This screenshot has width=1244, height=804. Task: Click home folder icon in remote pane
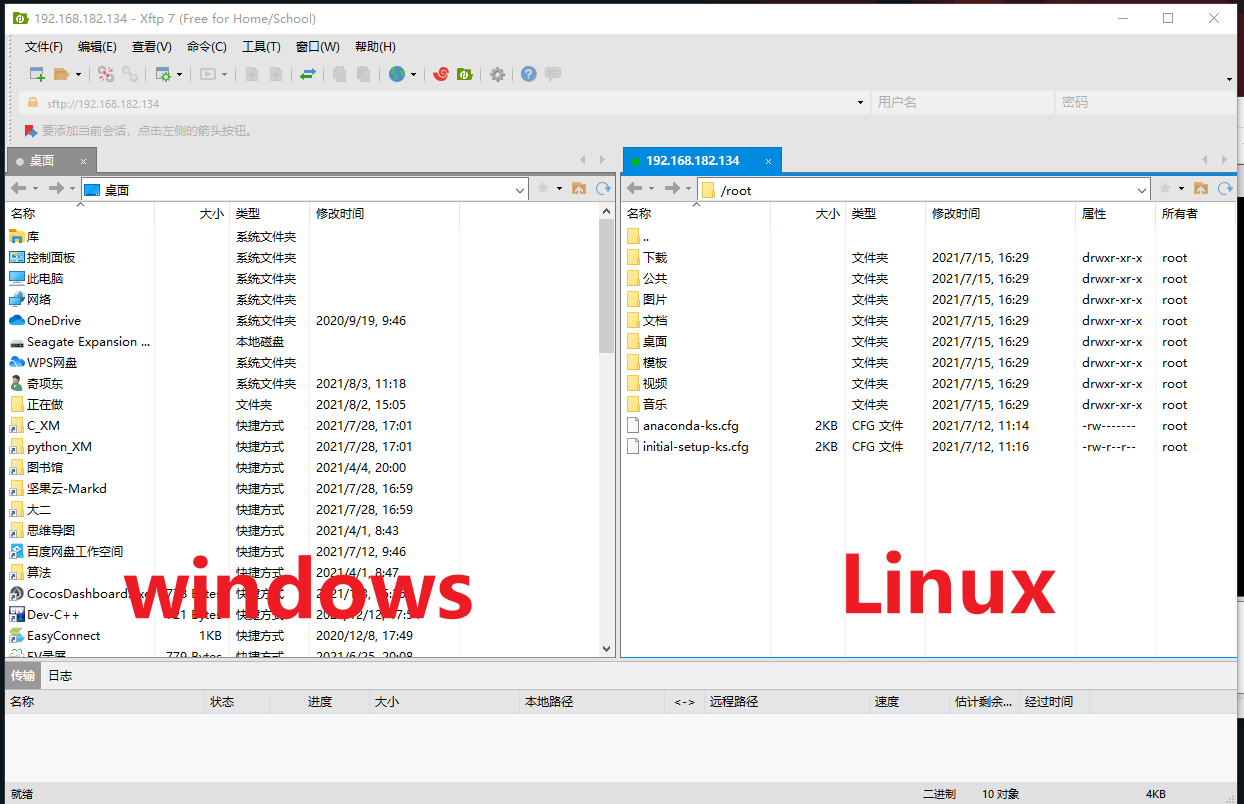pos(1200,189)
